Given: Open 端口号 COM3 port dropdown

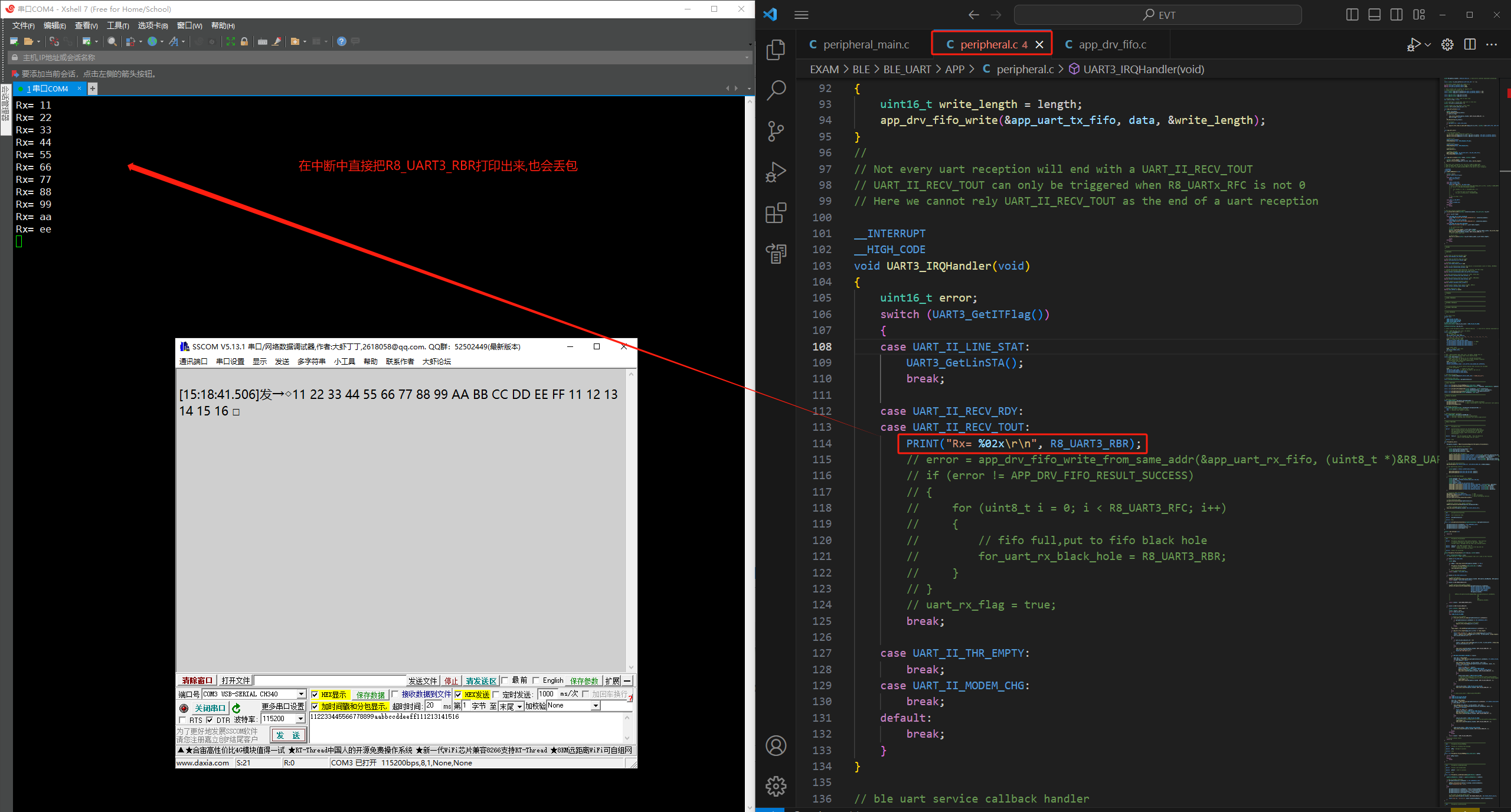Looking at the screenshot, I should tap(301, 694).
